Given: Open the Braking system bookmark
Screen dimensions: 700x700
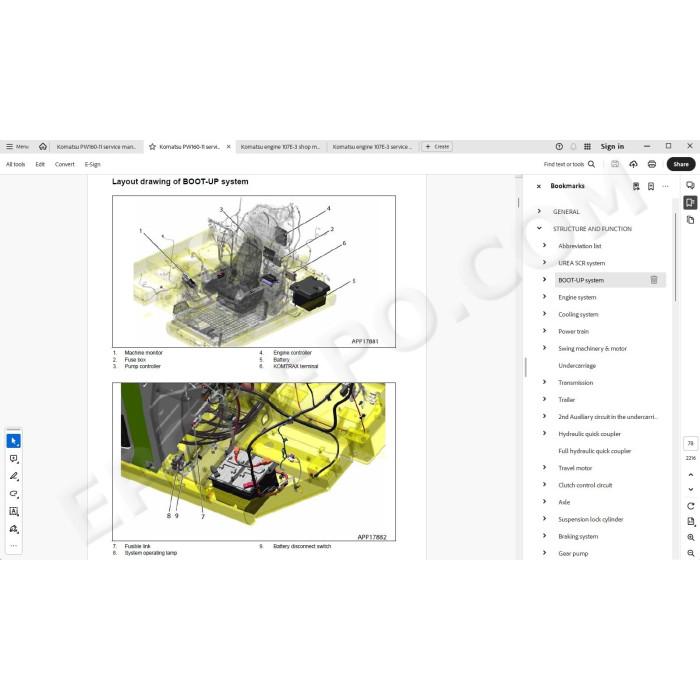Looking at the screenshot, I should [578, 536].
